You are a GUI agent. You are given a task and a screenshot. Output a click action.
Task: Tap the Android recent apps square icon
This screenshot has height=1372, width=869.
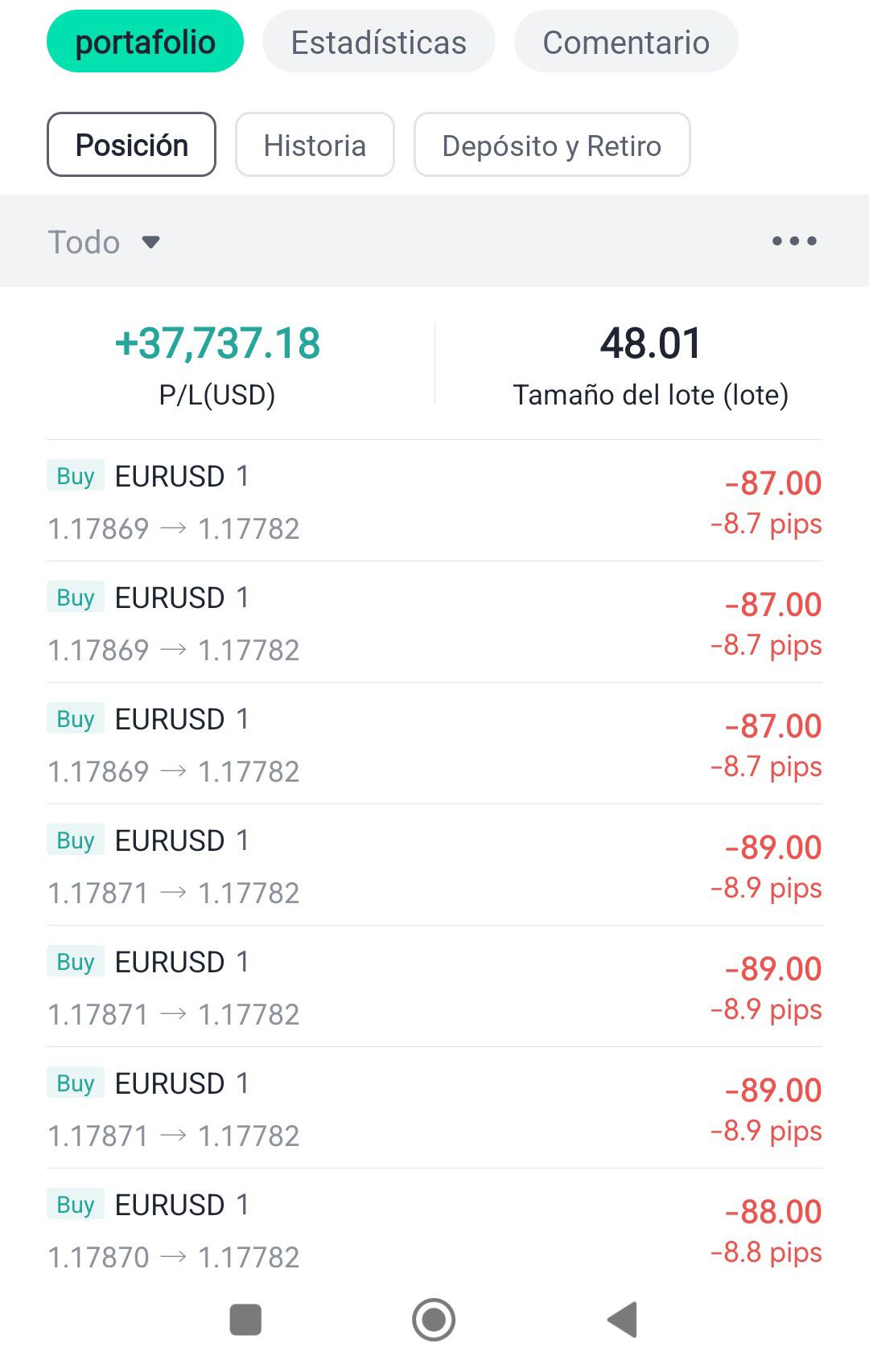tap(245, 1320)
